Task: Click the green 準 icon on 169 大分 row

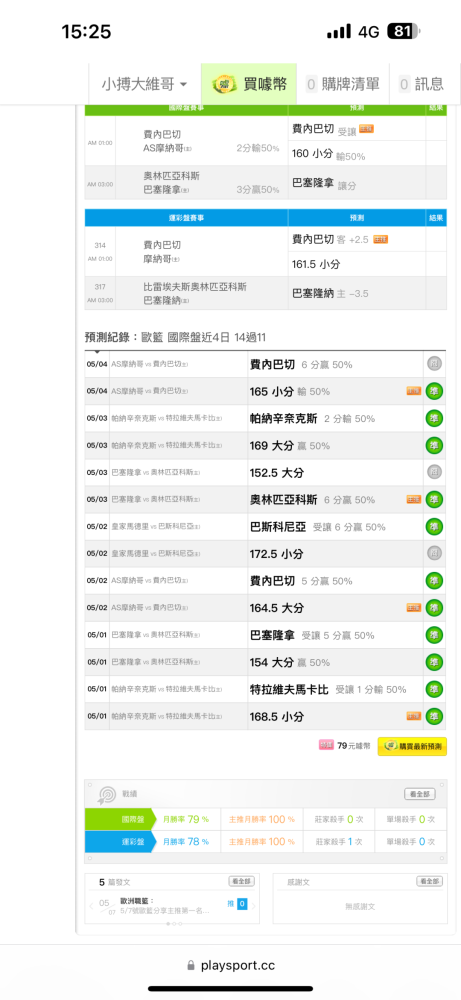Action: click(434, 446)
